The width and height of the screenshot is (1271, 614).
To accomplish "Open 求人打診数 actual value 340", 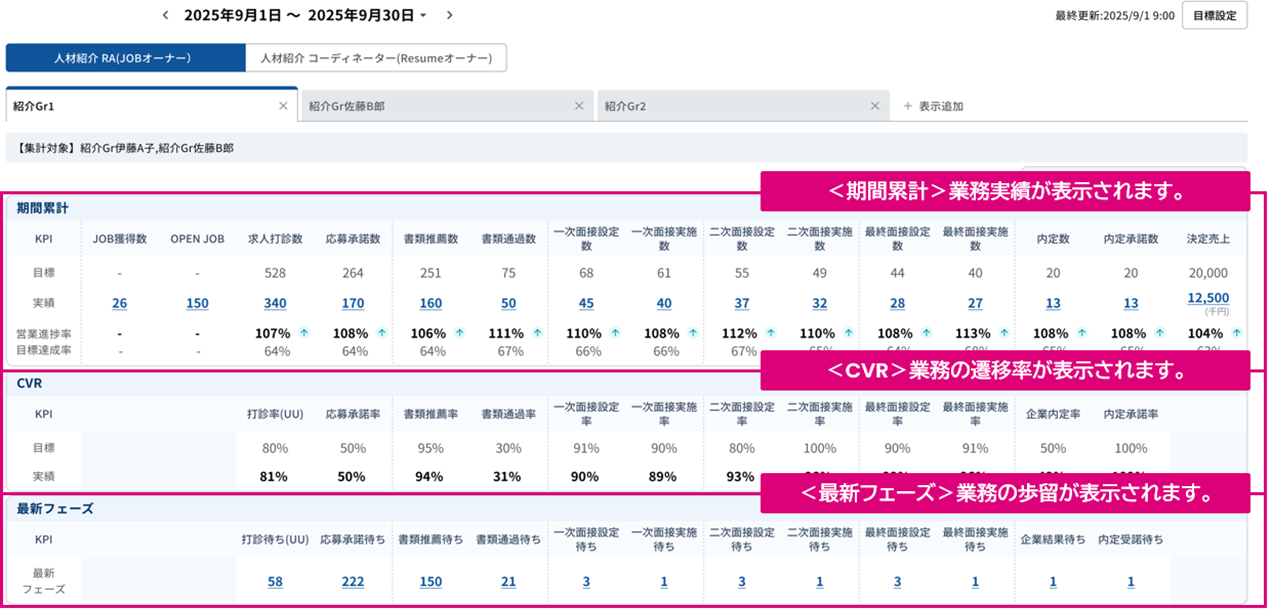I will (275, 304).
